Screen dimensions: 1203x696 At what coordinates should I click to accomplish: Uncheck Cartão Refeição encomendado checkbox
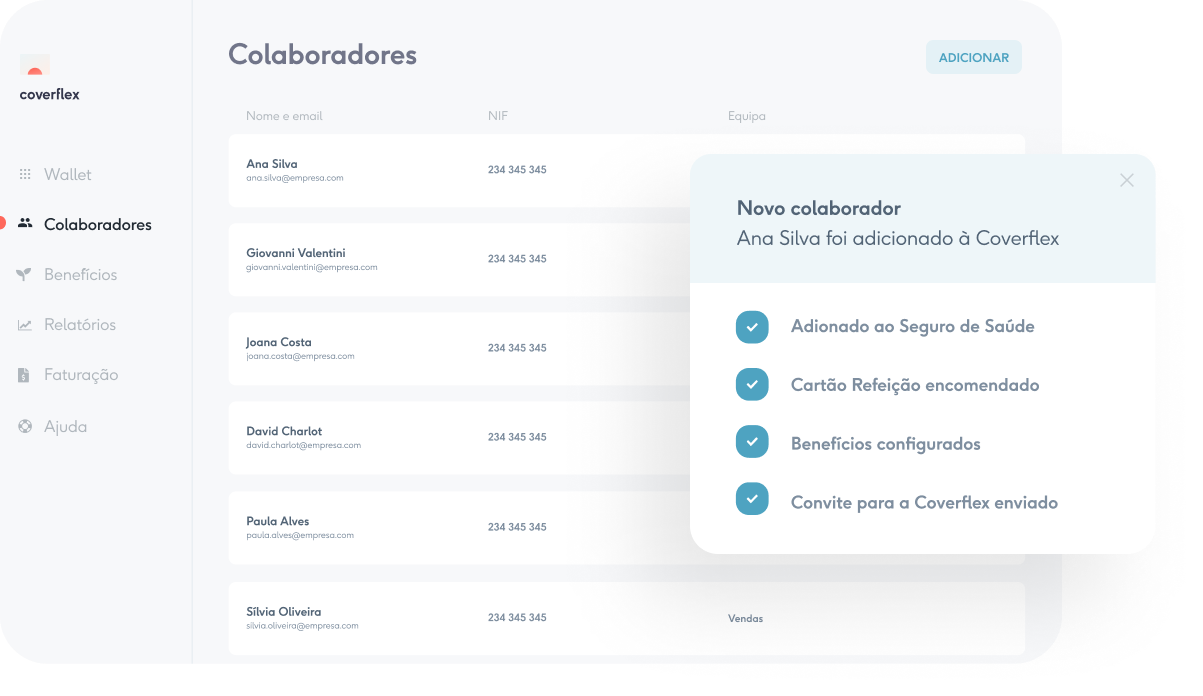pos(752,385)
